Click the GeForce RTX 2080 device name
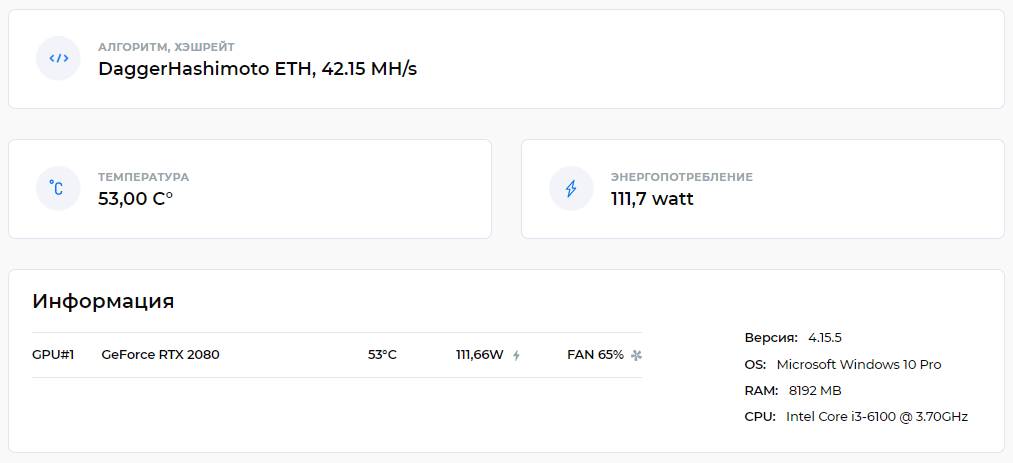The height and width of the screenshot is (463, 1013). (160, 355)
